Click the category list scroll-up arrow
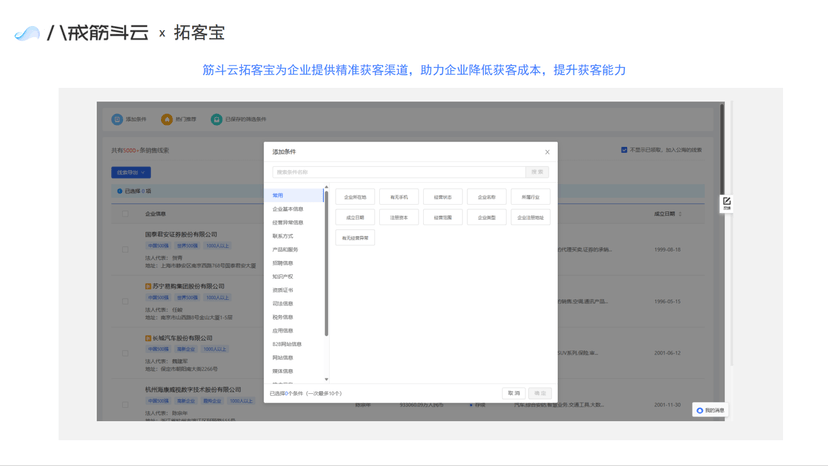 click(x=326, y=187)
